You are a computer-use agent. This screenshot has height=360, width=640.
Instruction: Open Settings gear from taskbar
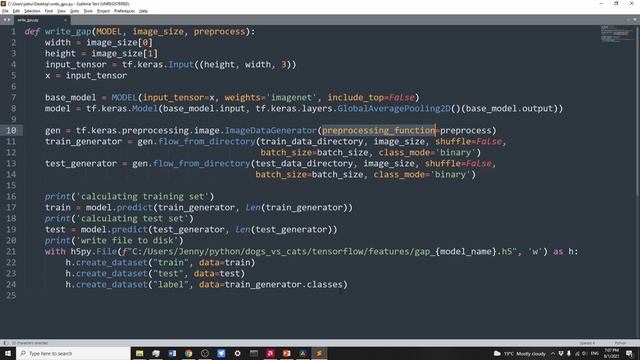[x=238, y=353]
